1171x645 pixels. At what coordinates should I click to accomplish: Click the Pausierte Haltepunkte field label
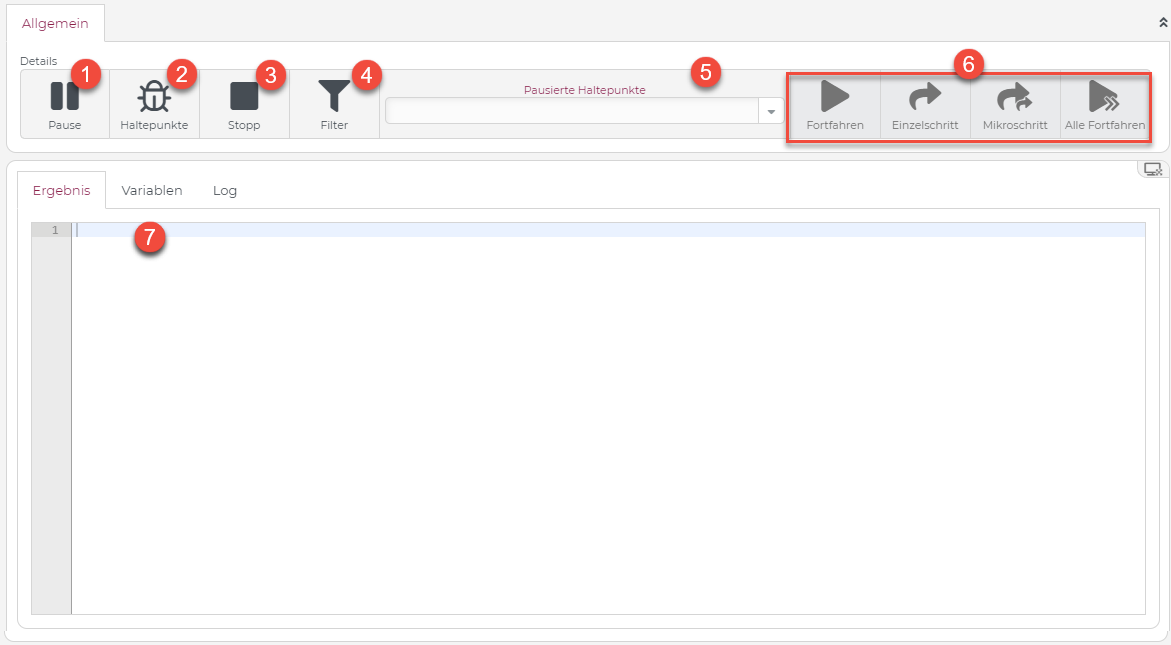click(584, 90)
